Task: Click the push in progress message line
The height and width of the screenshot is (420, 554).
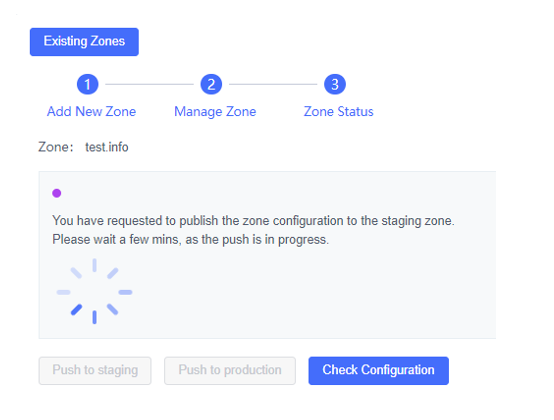Action: coord(190,239)
